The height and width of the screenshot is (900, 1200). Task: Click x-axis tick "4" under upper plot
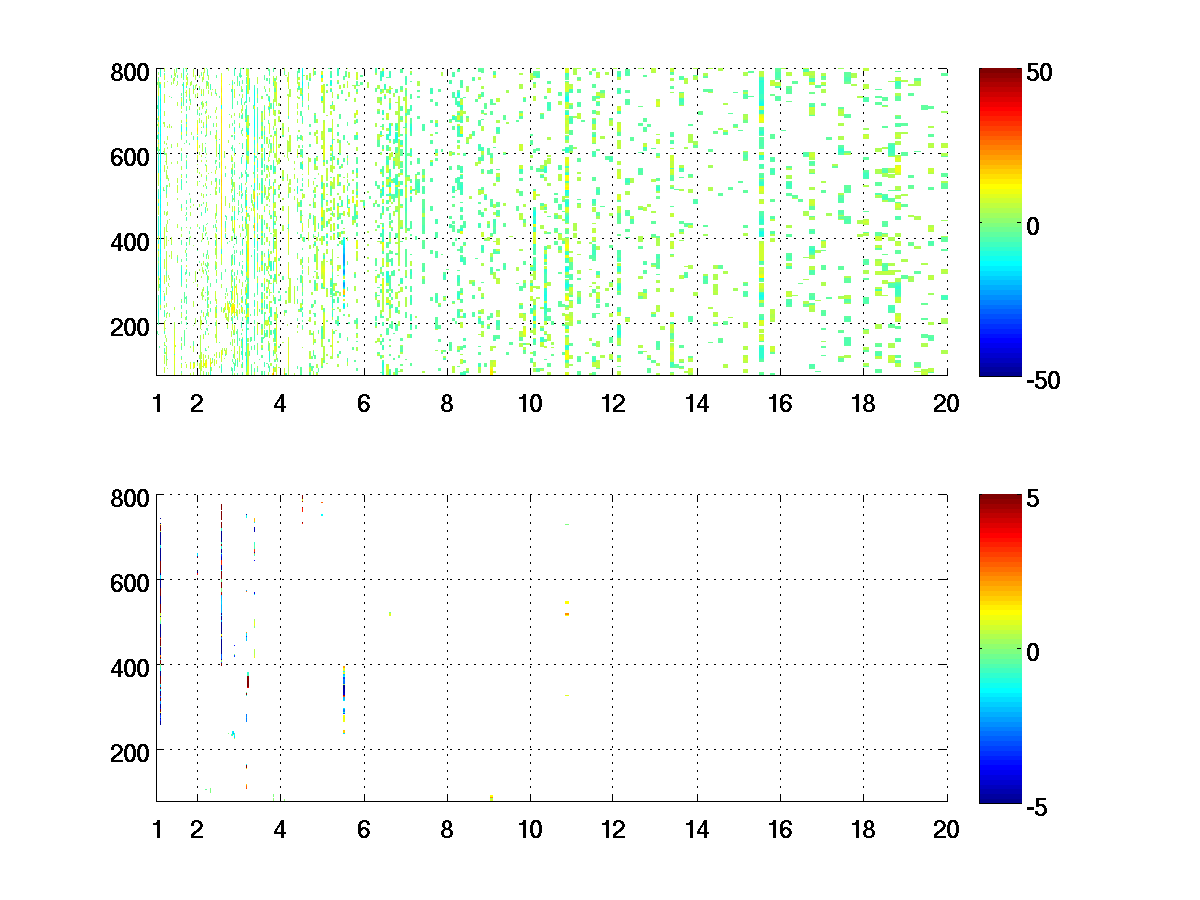(x=280, y=404)
